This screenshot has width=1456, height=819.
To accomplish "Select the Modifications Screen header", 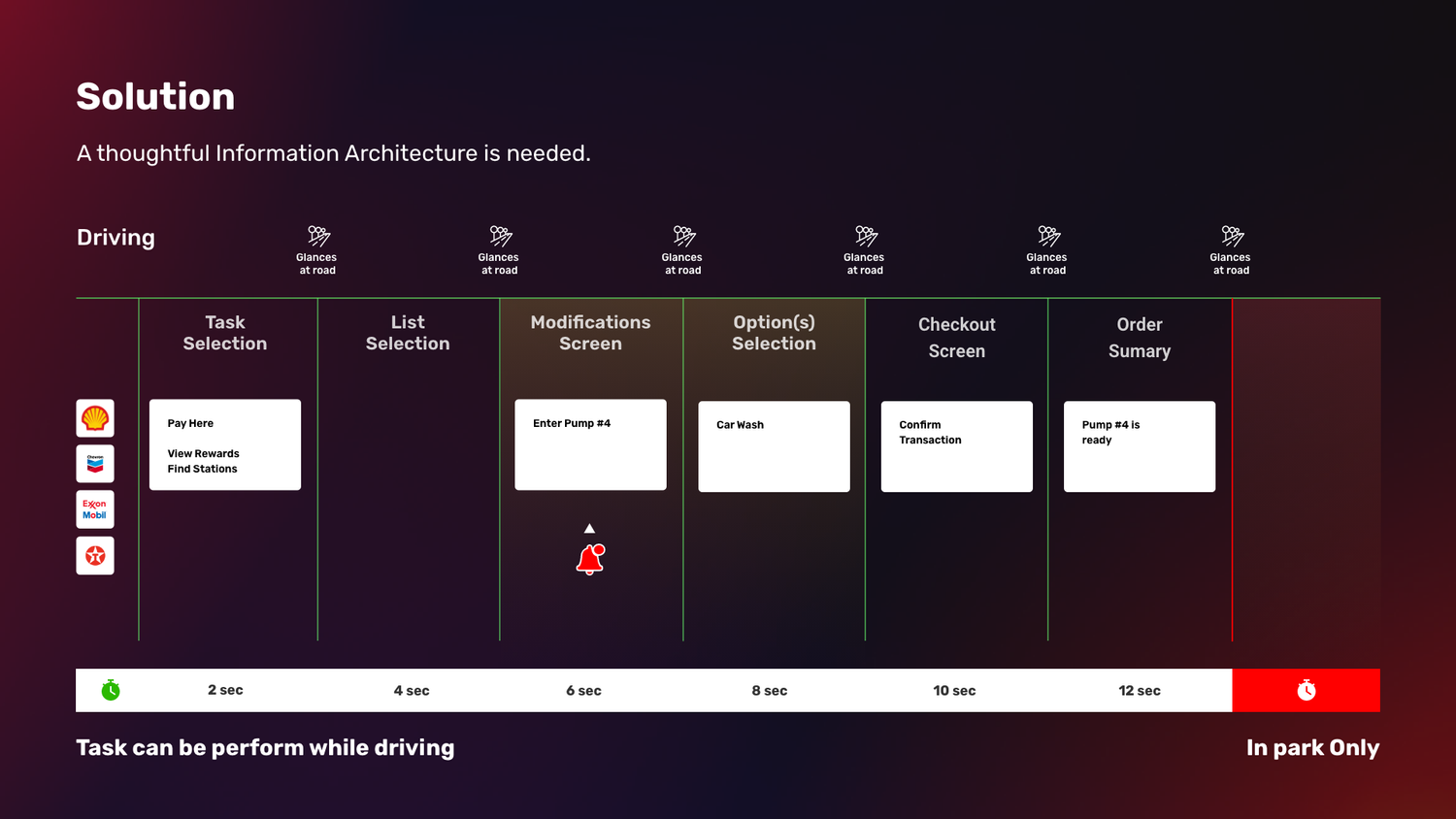I will point(590,333).
